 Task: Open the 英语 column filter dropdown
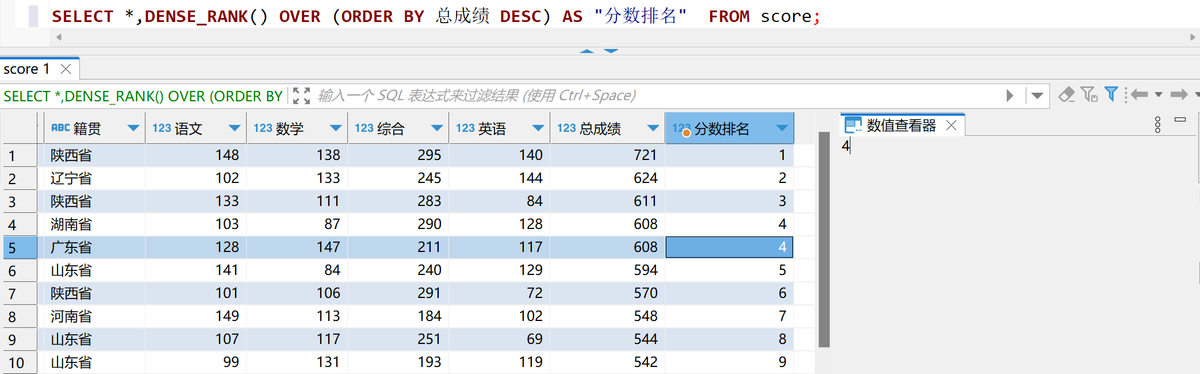click(537, 129)
